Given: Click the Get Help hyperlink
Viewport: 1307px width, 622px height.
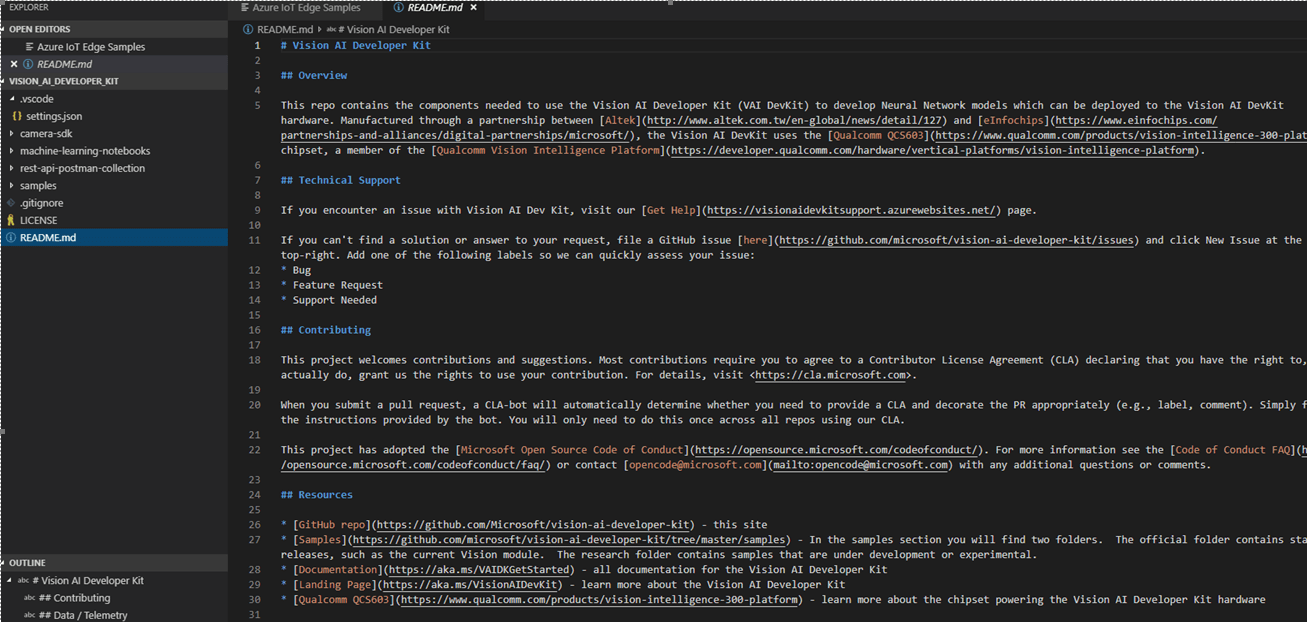Looking at the screenshot, I should click(668, 209).
